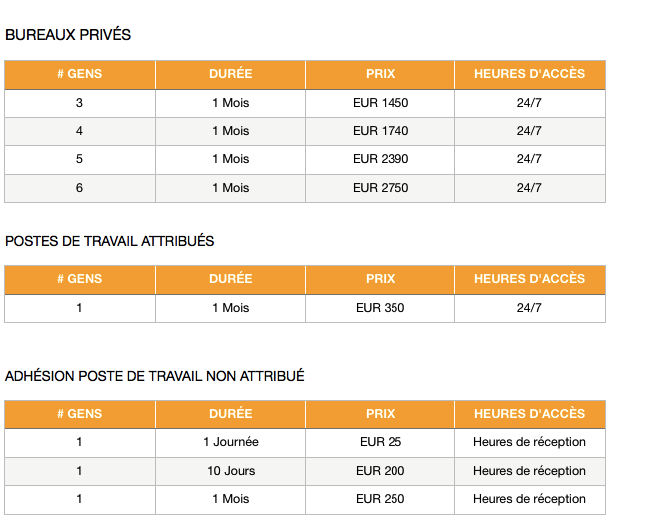Viewport: 665px width, 518px height.
Task: Click PRIX header in Postes de Travail Attribués table
Action: (380, 279)
